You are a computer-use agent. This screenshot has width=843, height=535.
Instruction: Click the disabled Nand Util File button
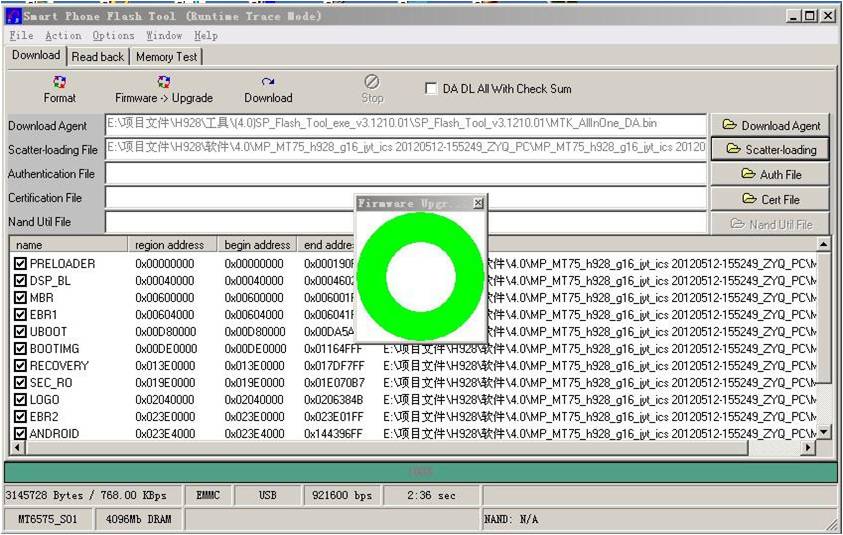point(770,224)
